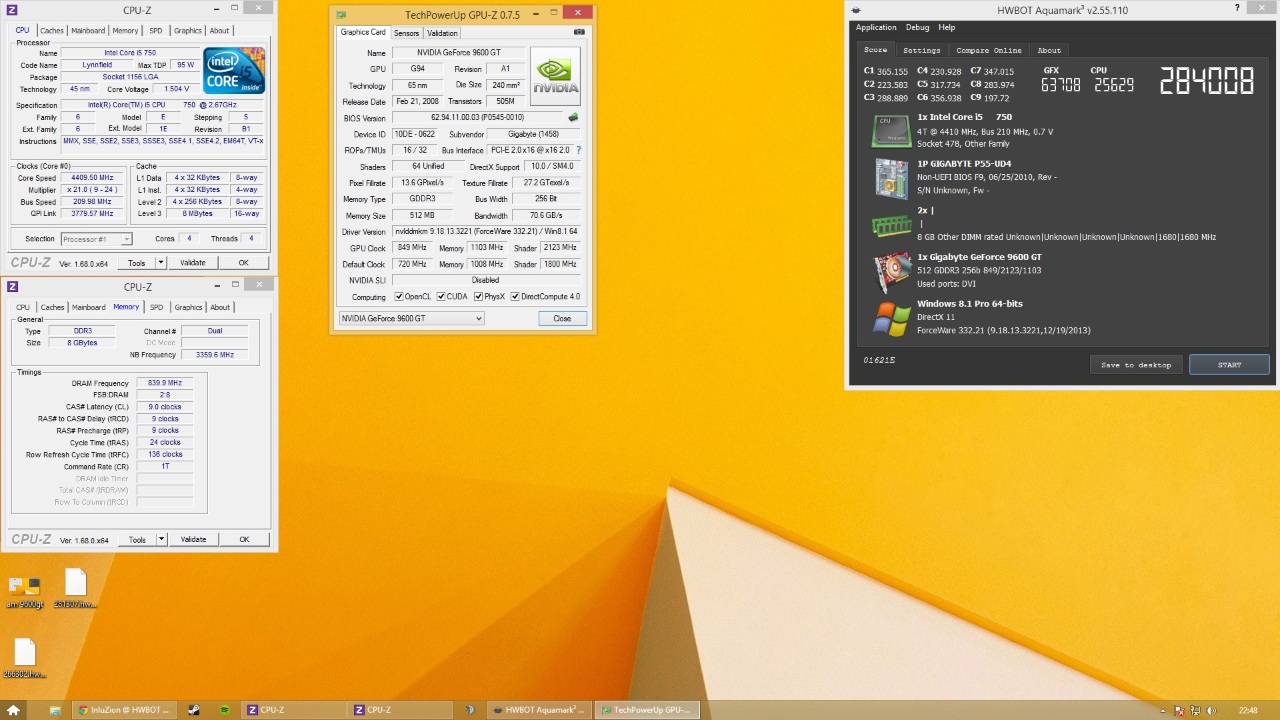Click Save to desktop button
Image resolution: width=1280 pixels, height=720 pixels.
pyautogui.click(x=1136, y=365)
